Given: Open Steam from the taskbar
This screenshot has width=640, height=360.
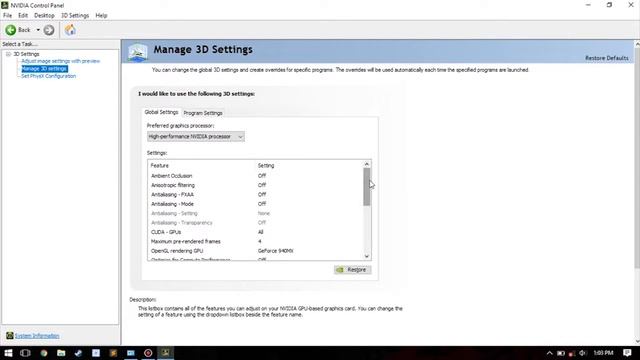Looking at the screenshot, I should (78, 353).
